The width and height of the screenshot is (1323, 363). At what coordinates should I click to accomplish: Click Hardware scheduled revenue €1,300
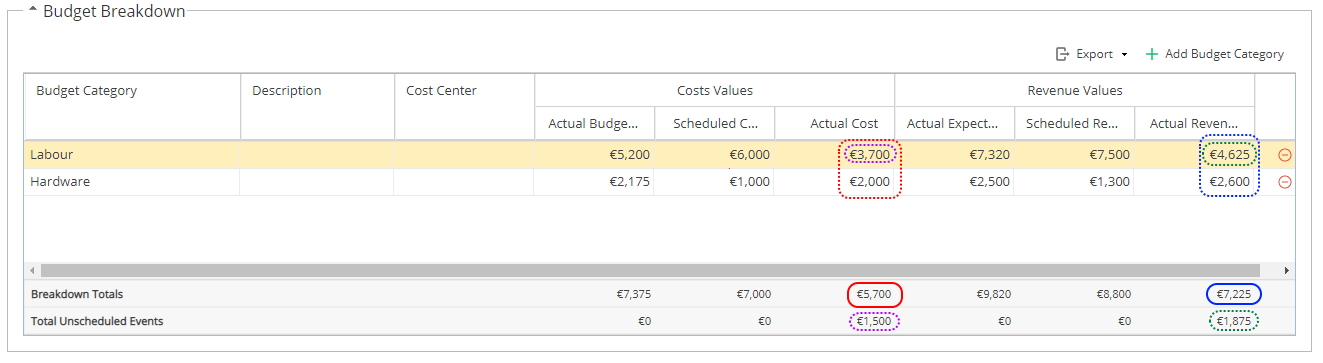pos(1109,182)
